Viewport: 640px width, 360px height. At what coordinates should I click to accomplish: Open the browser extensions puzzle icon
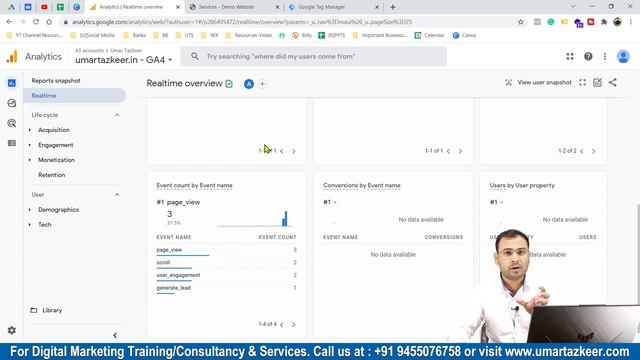pyautogui.click(x=604, y=22)
